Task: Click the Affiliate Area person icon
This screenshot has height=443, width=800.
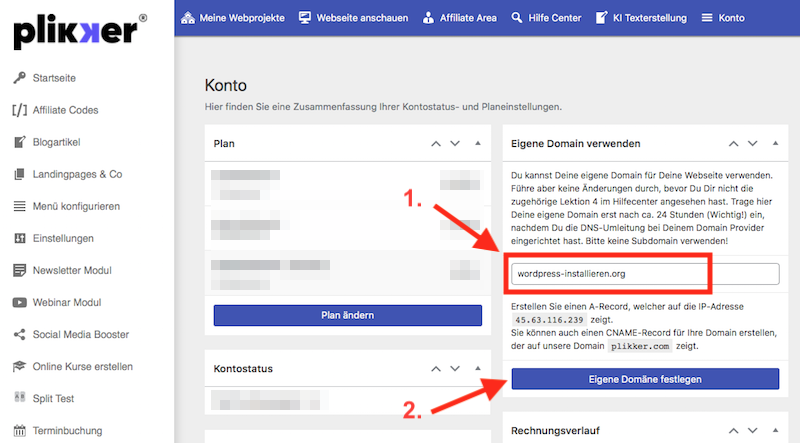Action: click(x=428, y=18)
